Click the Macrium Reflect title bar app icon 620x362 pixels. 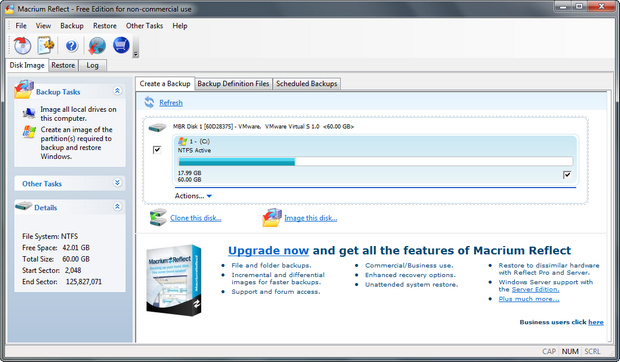pyautogui.click(x=9, y=8)
